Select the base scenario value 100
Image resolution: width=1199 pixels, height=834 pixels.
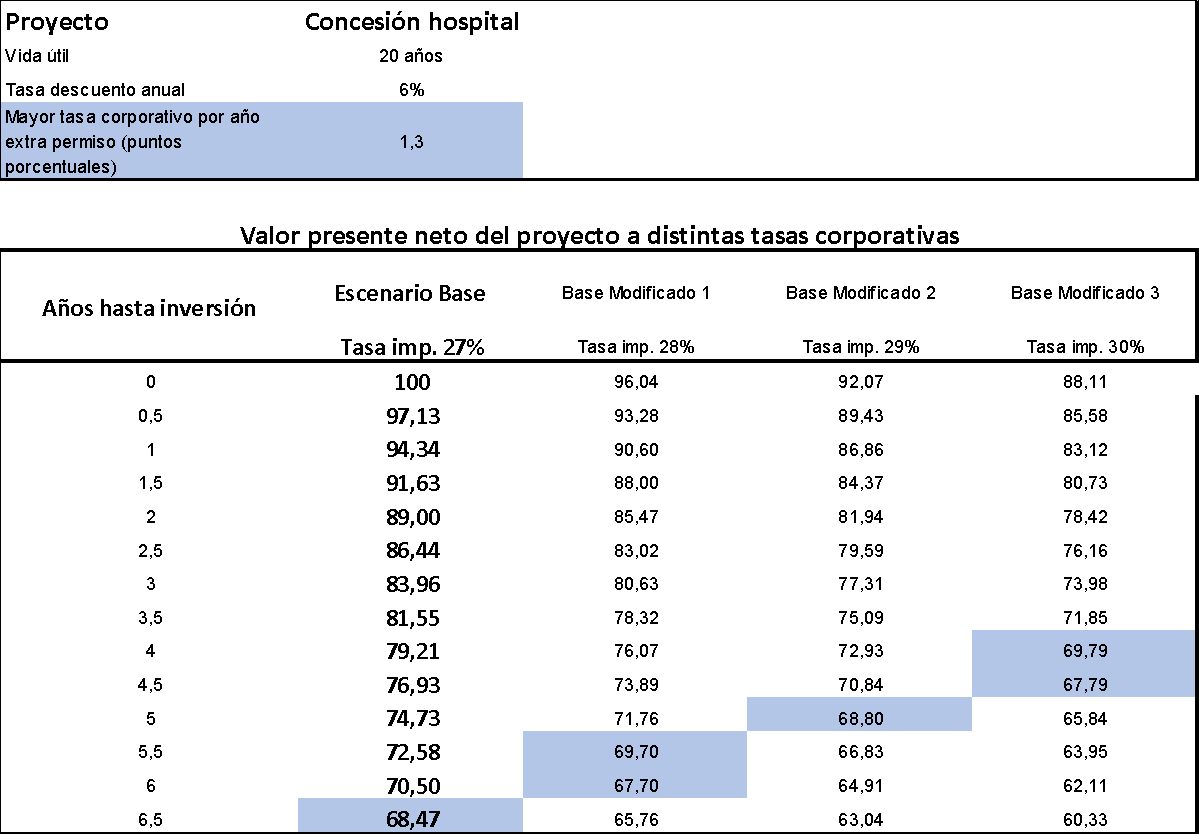[x=411, y=382]
